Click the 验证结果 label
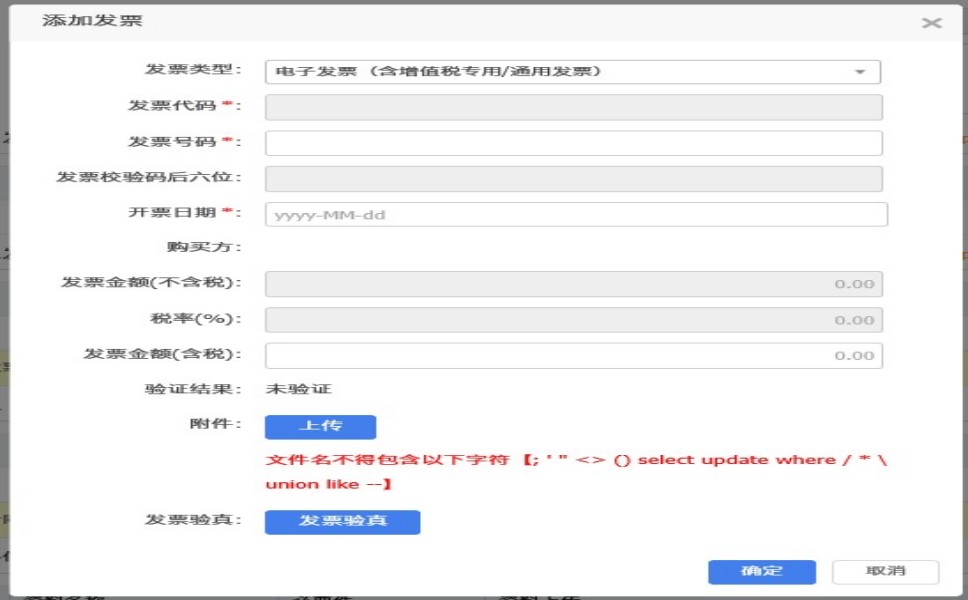Viewport: 968px width, 600px height. [193, 389]
